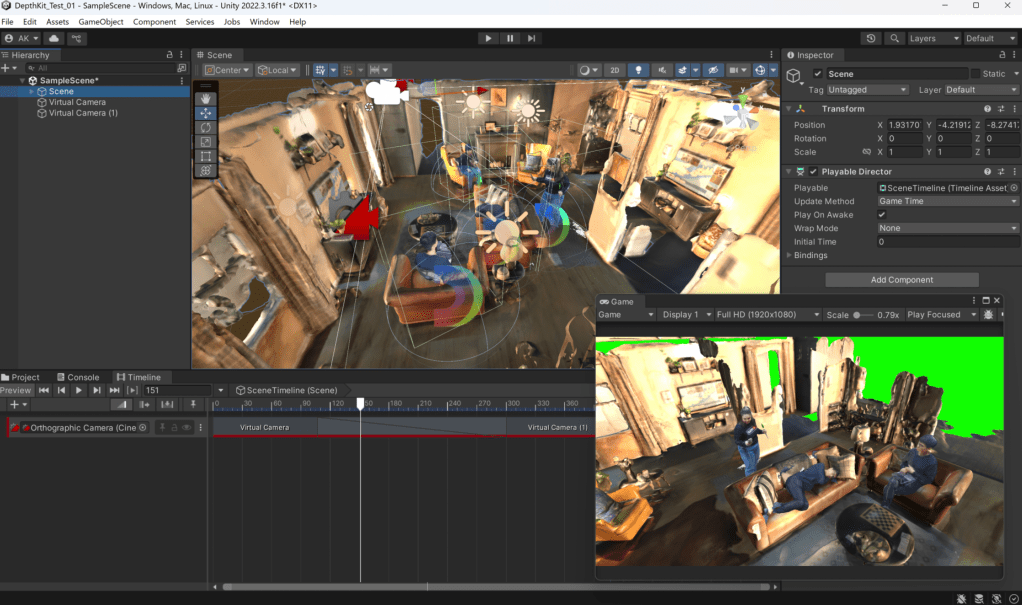Open the Update Method dropdown

[x=947, y=201]
